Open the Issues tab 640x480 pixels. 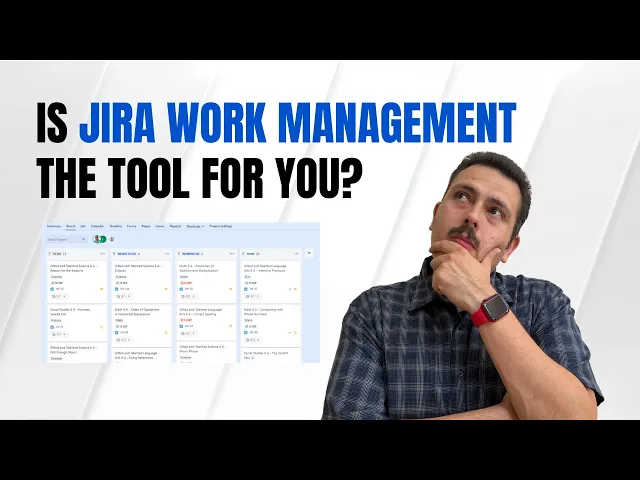pos(160,226)
